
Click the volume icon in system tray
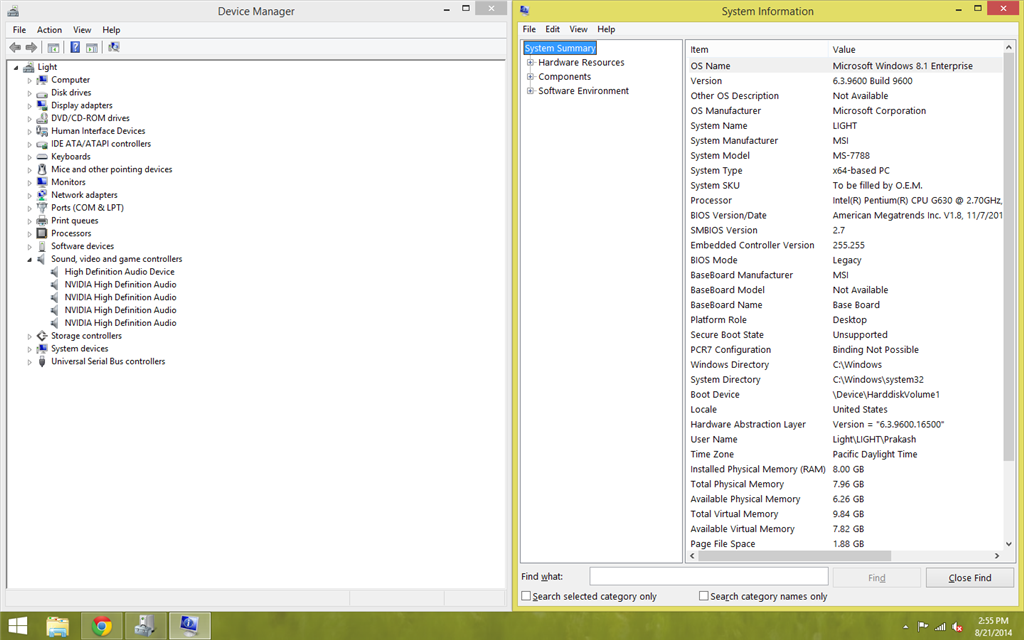pyautogui.click(x=957, y=627)
